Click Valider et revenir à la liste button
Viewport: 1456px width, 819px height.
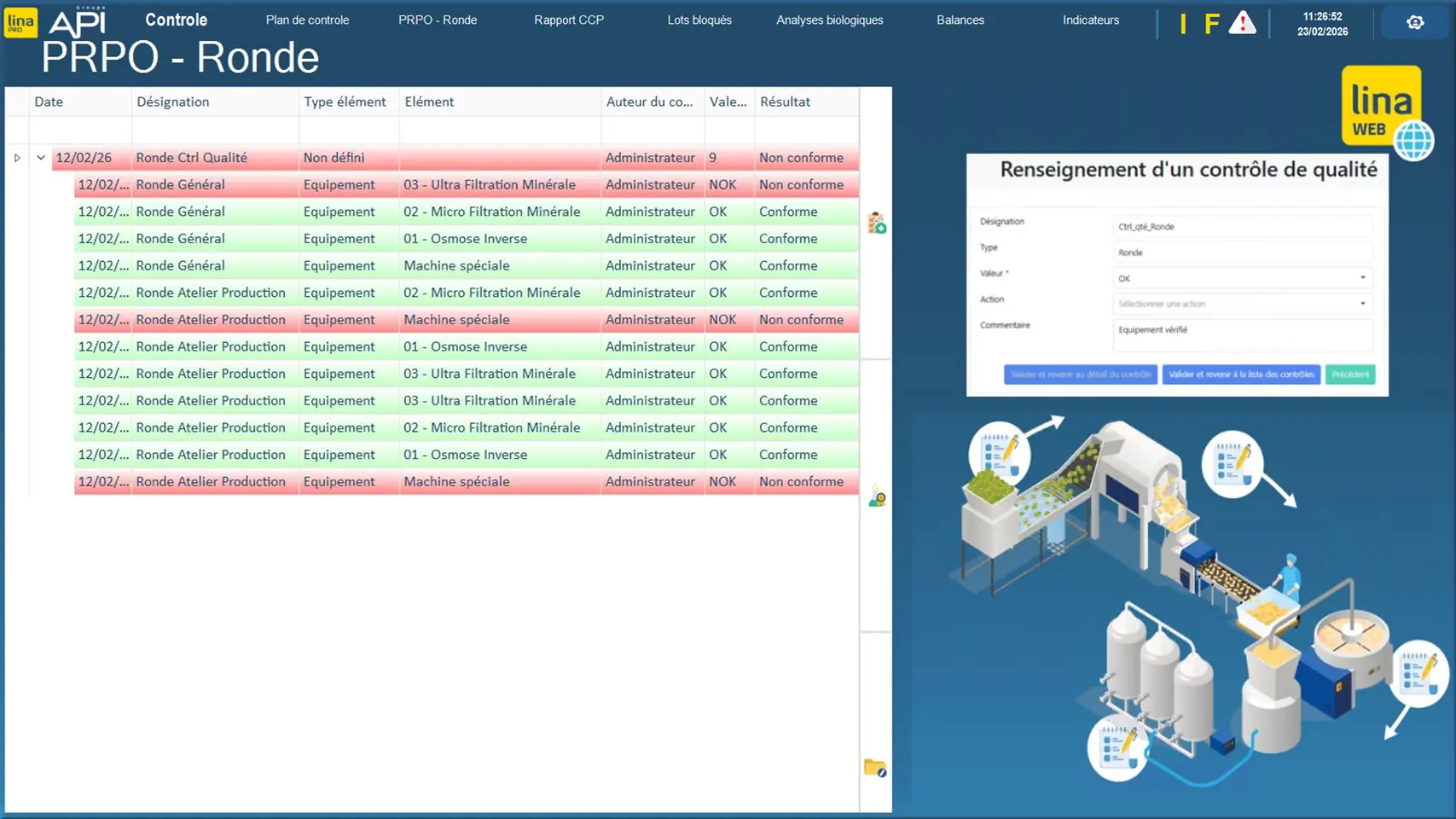pyautogui.click(x=1241, y=375)
